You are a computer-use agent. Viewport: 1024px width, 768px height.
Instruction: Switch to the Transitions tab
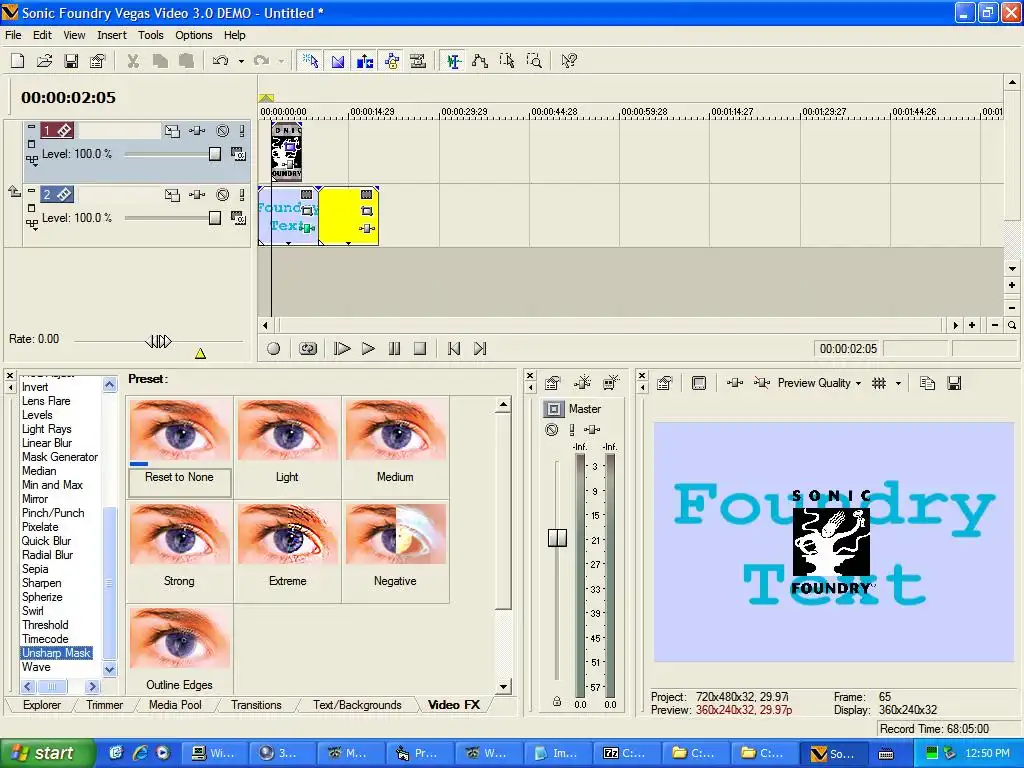pos(256,705)
